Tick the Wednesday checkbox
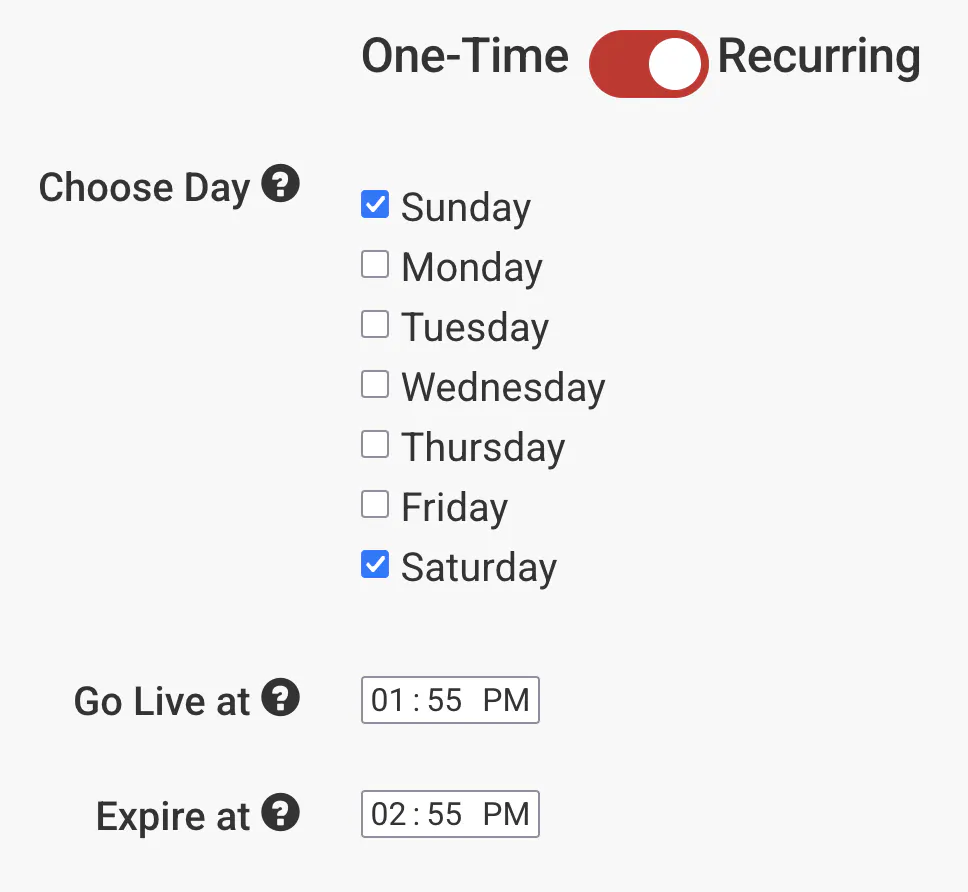 (375, 385)
